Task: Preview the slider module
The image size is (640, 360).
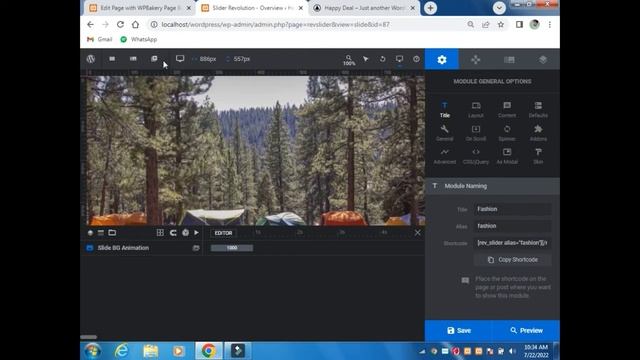Action: tap(526, 331)
